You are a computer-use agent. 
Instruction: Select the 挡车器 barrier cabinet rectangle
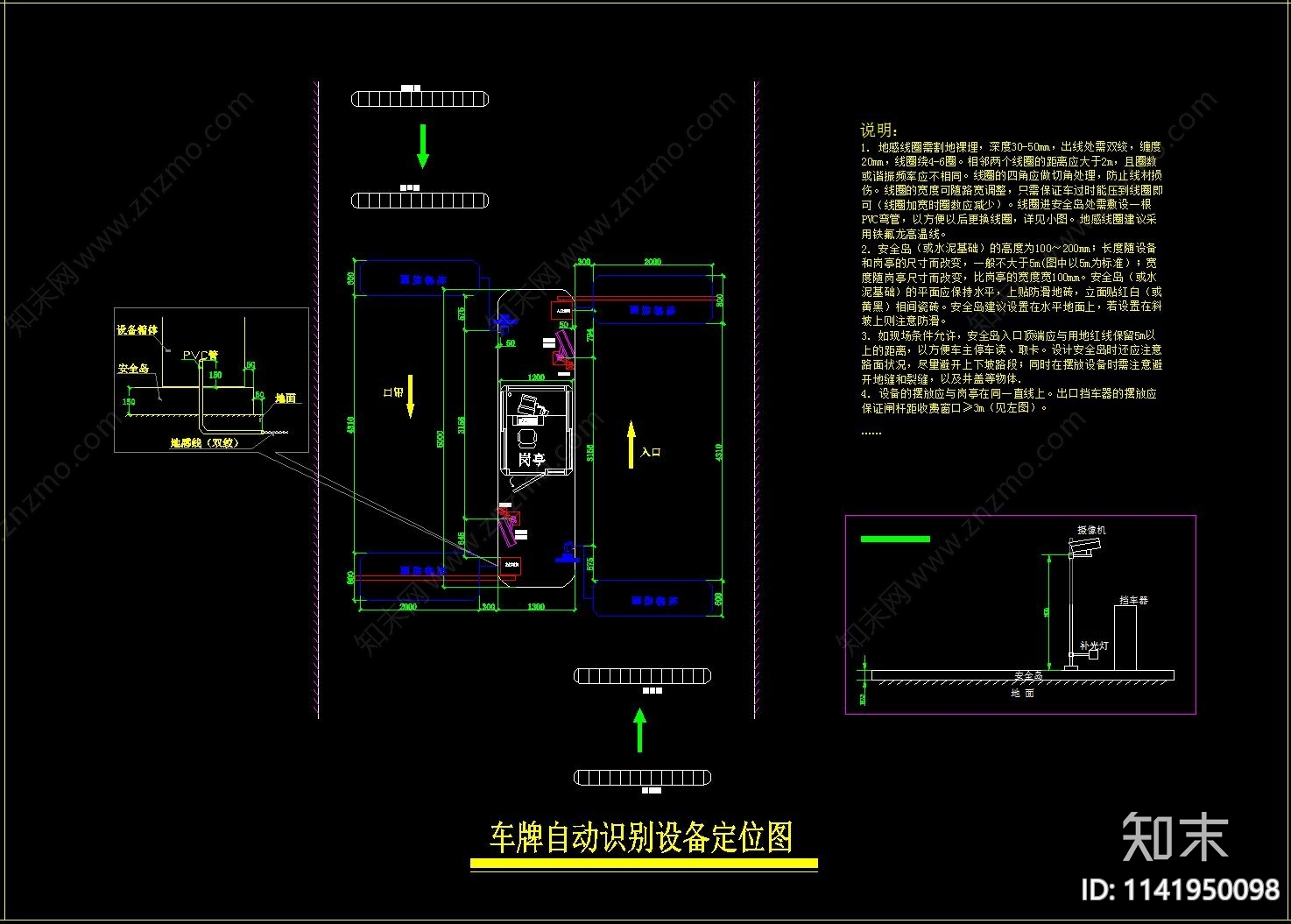pyautogui.click(x=1125, y=638)
